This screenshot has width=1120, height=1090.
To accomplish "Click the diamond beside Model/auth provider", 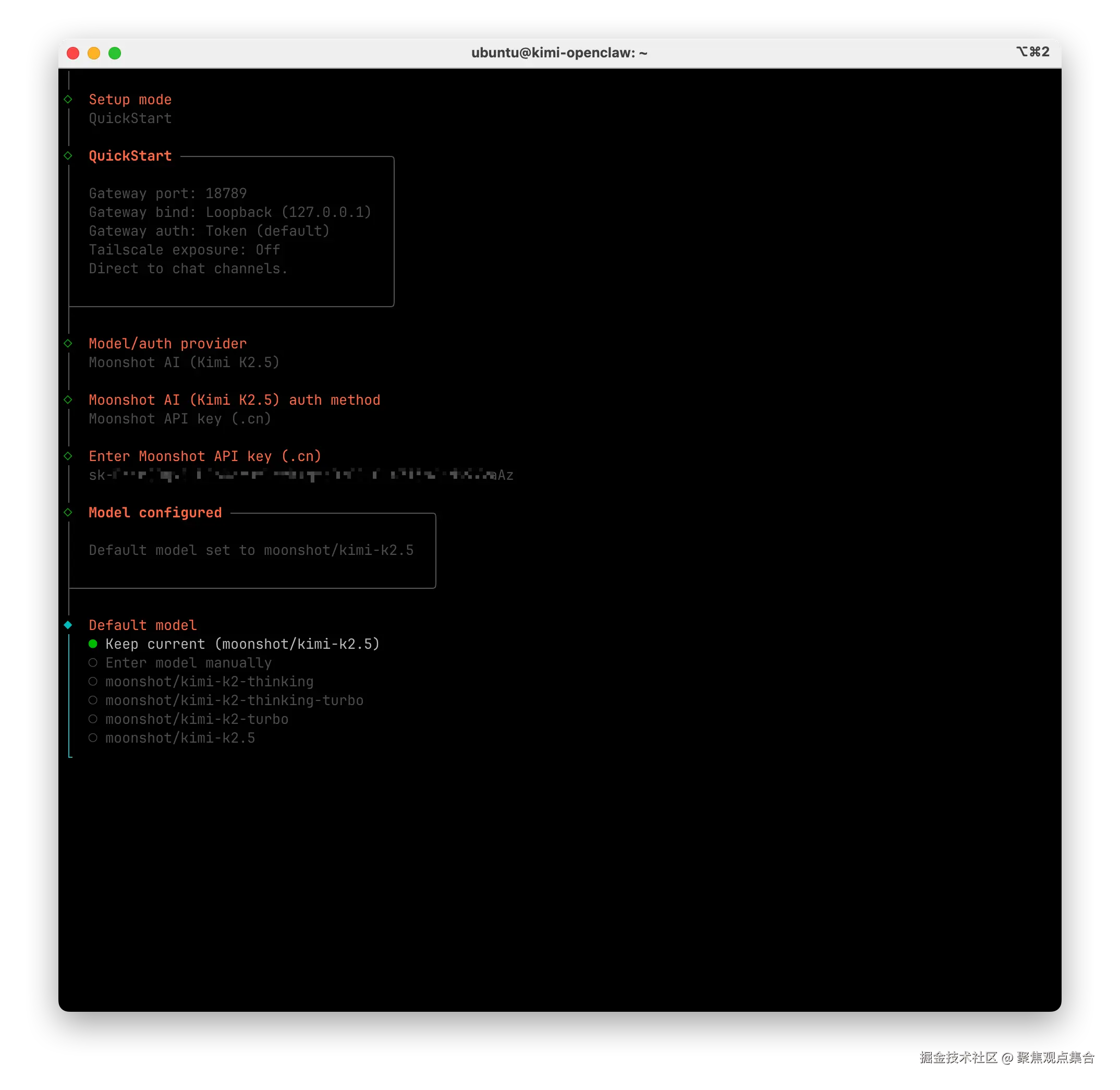I will pos(68,344).
